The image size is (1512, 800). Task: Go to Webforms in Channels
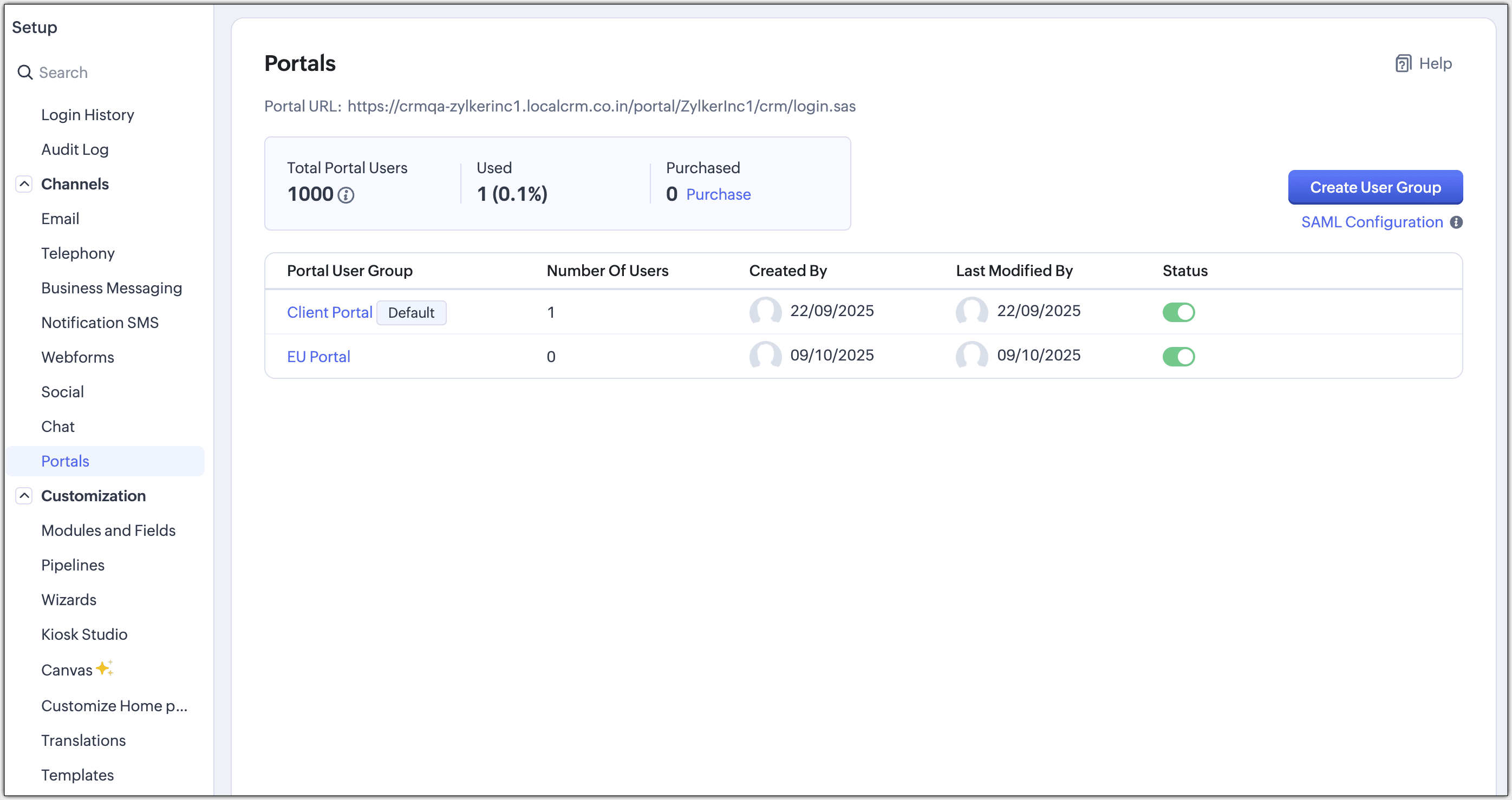tap(77, 357)
